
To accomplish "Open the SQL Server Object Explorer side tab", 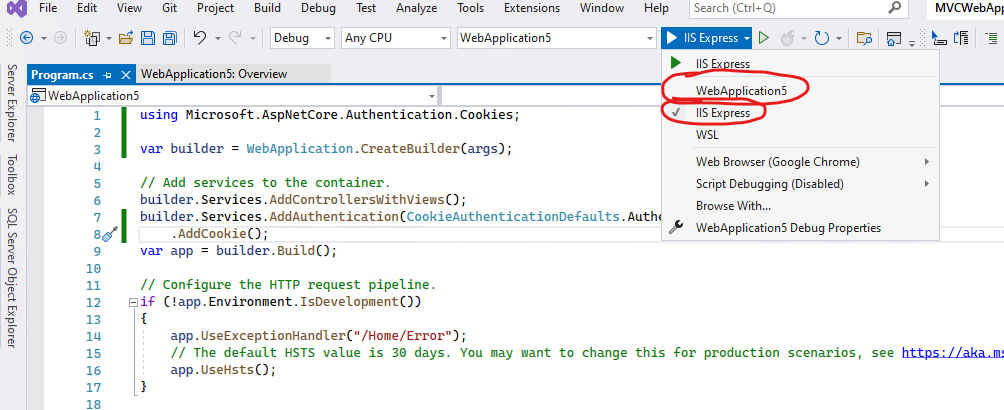I will coord(12,279).
